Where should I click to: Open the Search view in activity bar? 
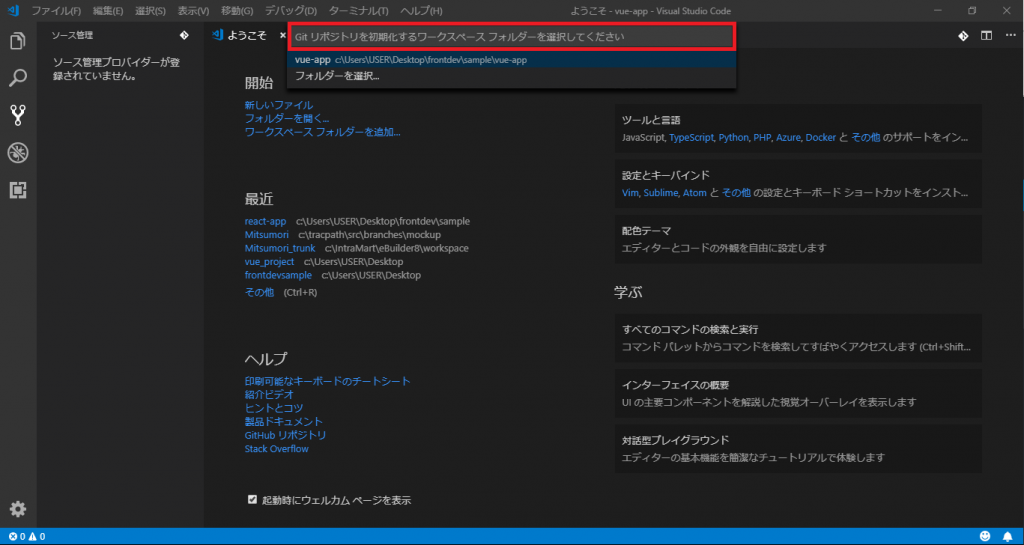[18, 78]
